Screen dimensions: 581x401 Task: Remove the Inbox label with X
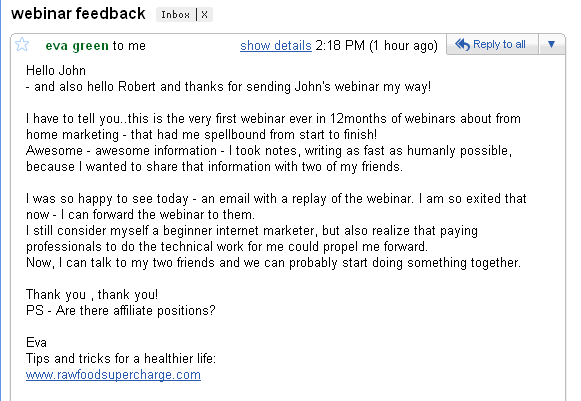click(204, 15)
